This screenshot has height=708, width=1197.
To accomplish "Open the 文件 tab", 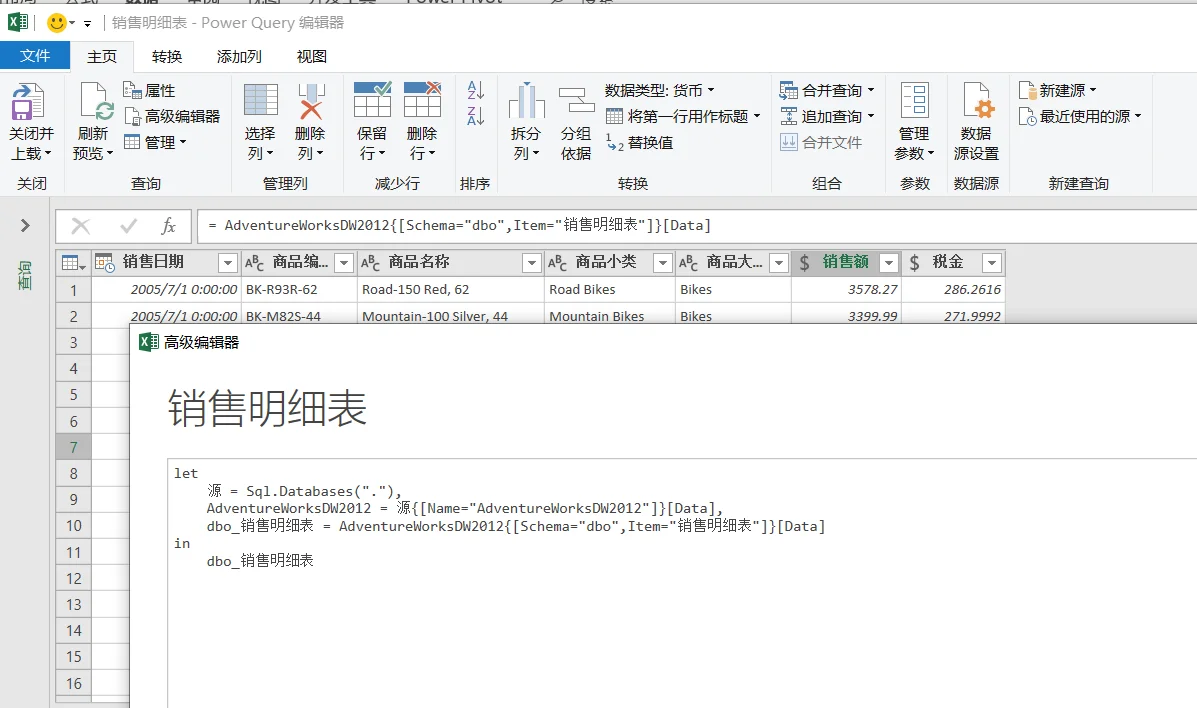I will pyautogui.click(x=35, y=56).
